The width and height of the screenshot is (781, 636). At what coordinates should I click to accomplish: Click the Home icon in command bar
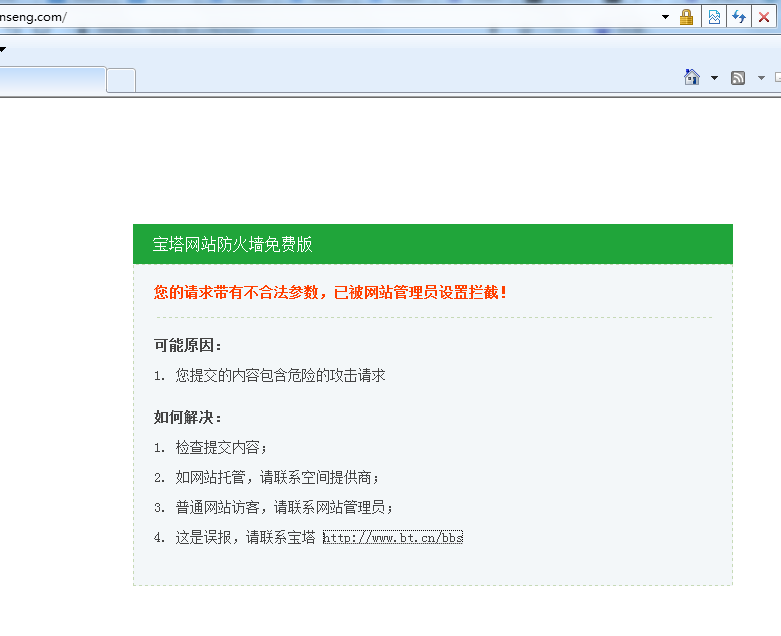click(x=692, y=77)
